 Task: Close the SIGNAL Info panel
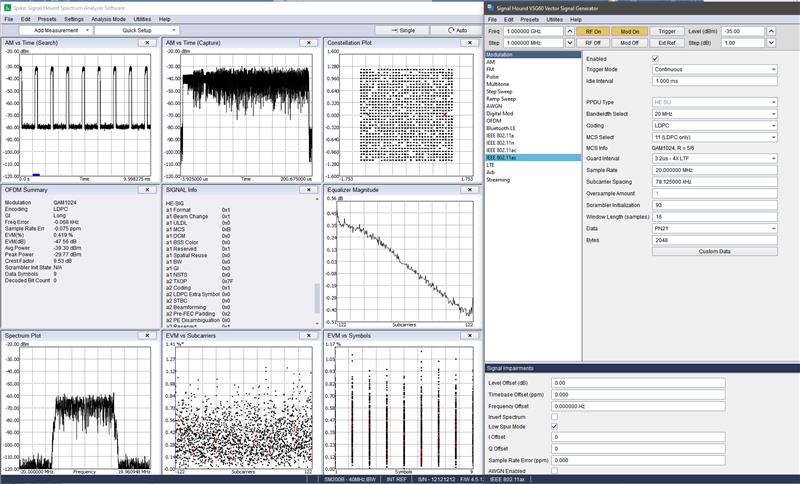tap(309, 190)
